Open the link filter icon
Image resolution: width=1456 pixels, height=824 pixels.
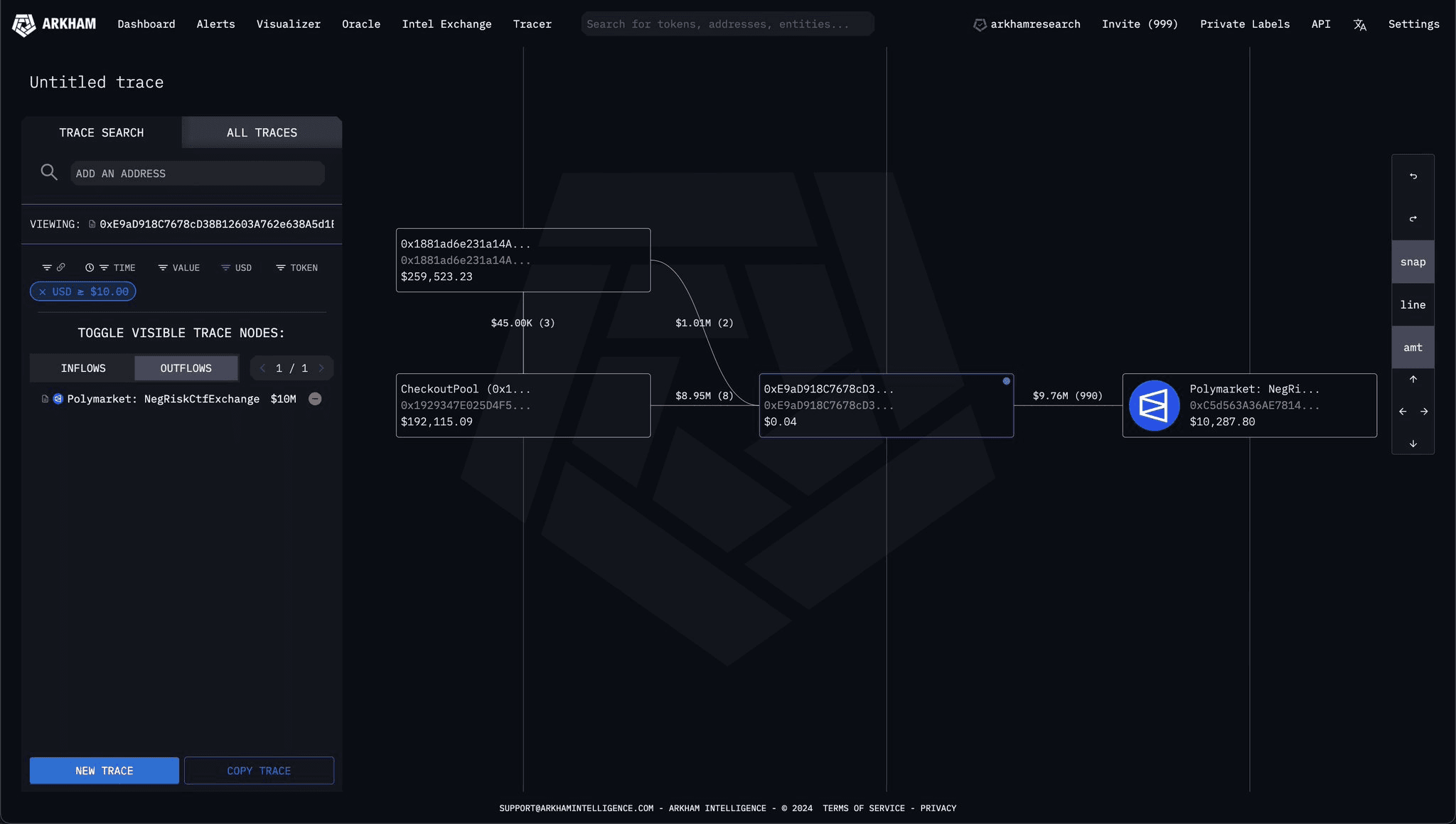[x=61, y=267]
